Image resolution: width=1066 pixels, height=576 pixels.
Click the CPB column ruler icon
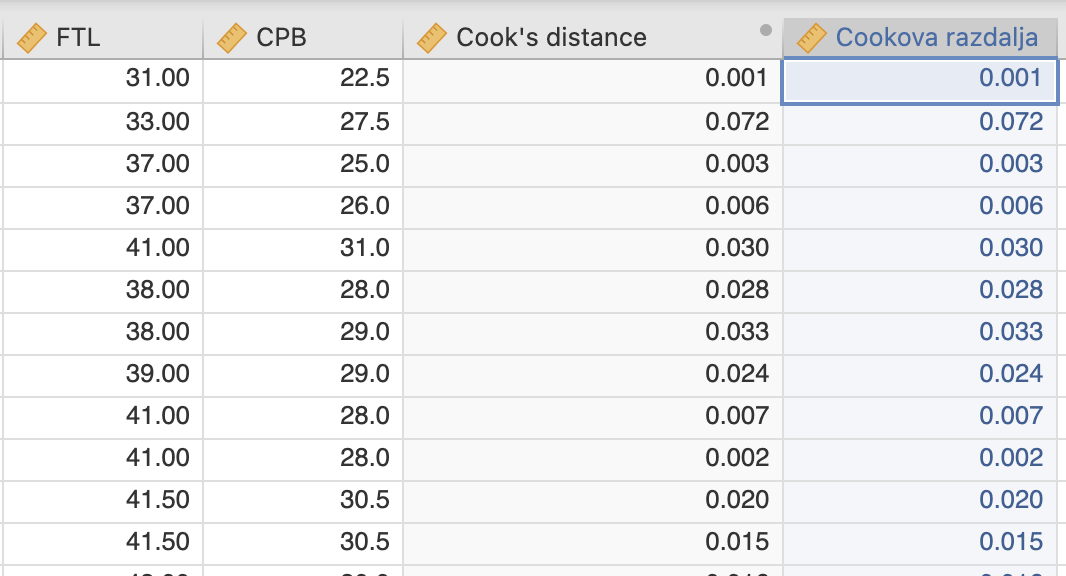coord(231,38)
